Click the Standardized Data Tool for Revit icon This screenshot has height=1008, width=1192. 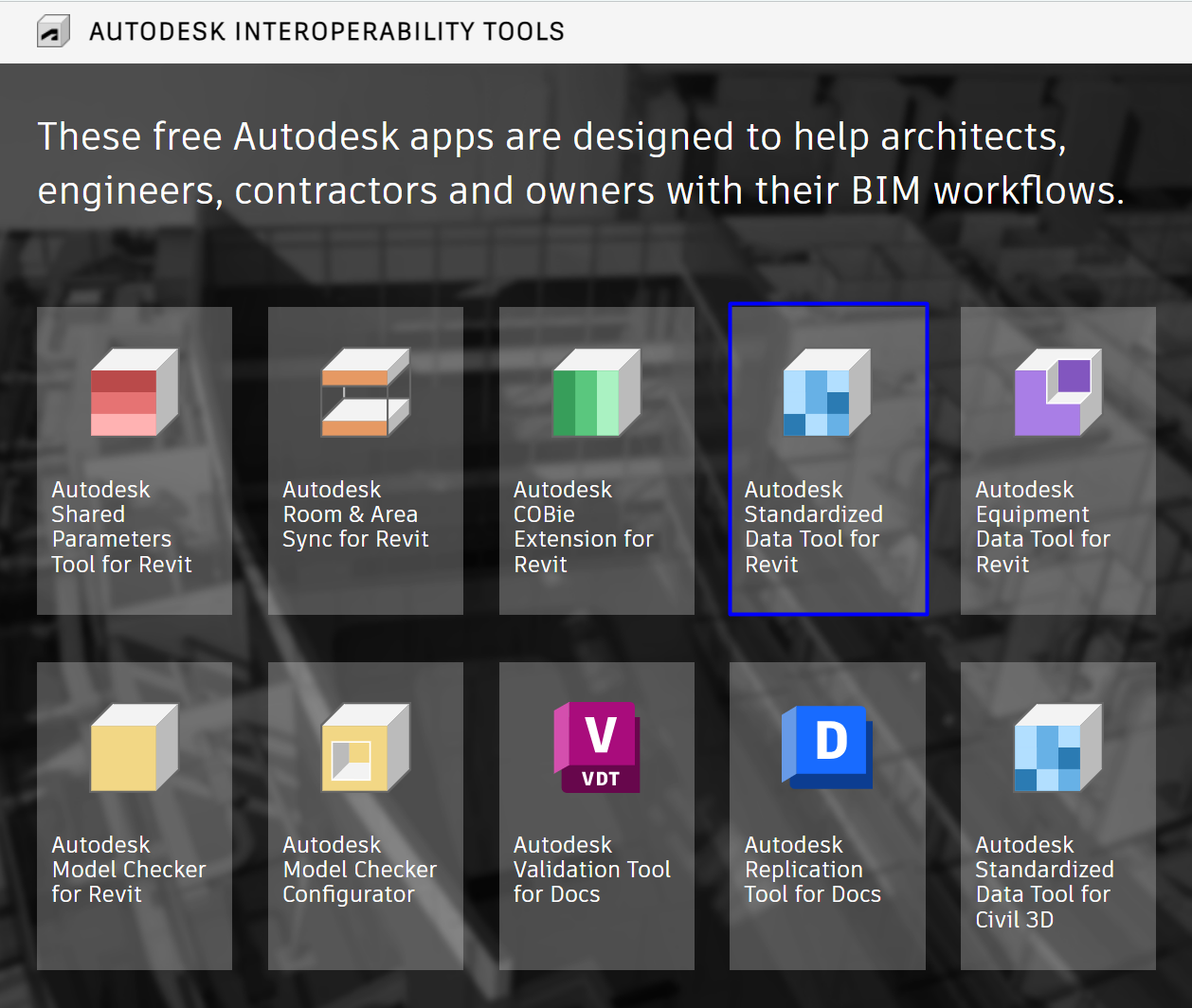[x=827, y=392]
